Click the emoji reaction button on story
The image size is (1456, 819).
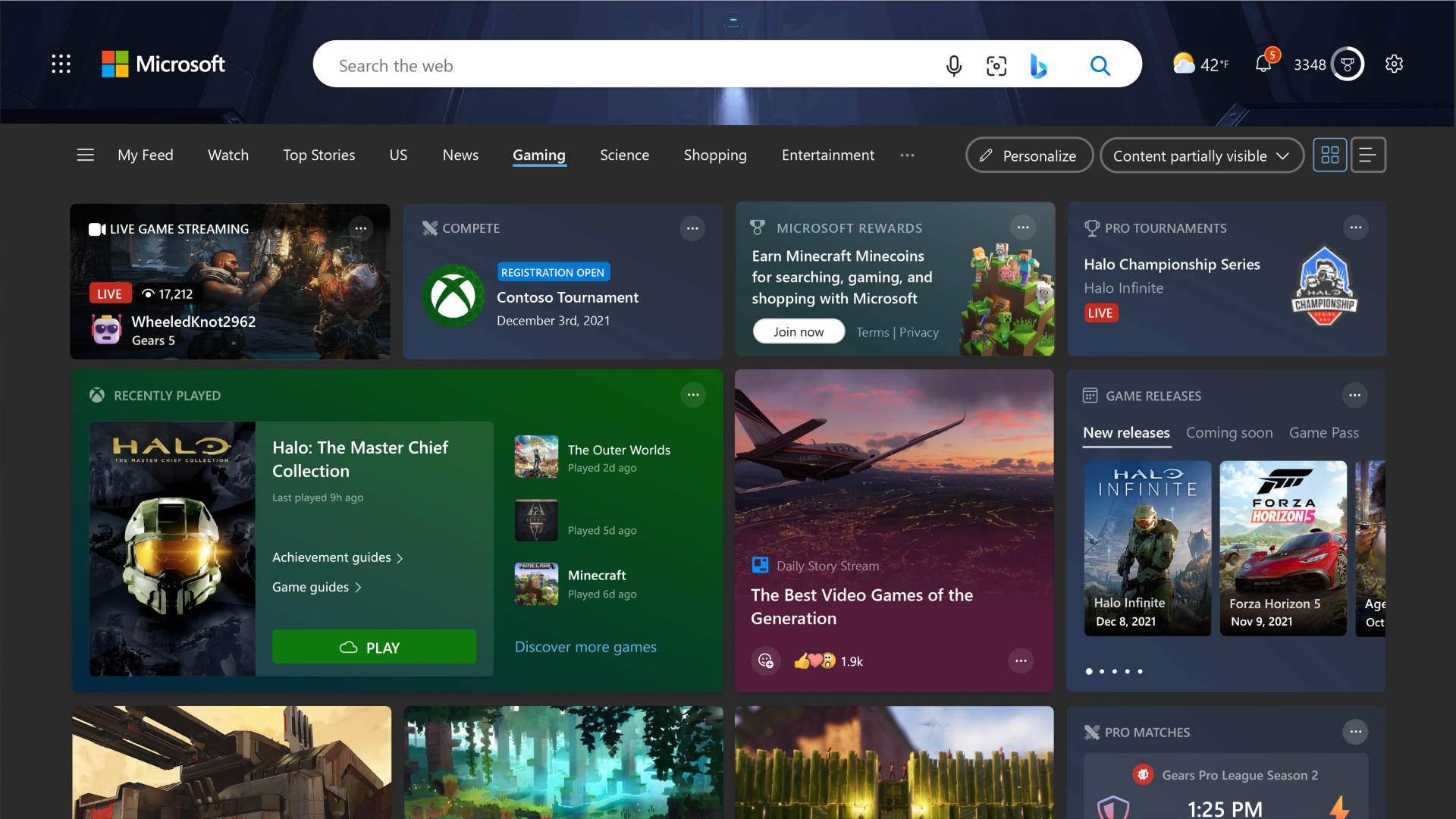(766, 661)
